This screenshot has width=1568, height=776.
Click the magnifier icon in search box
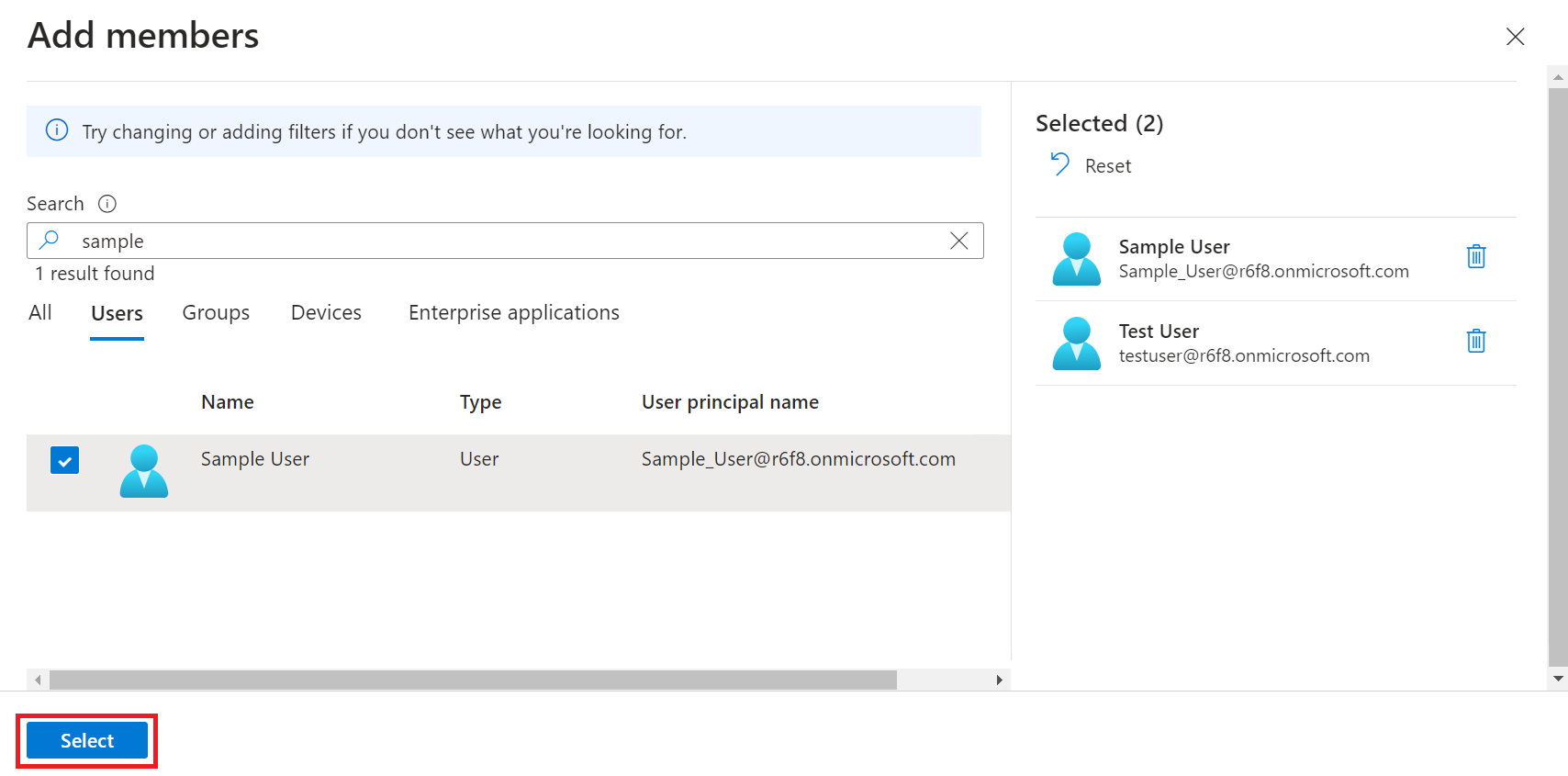coord(50,241)
